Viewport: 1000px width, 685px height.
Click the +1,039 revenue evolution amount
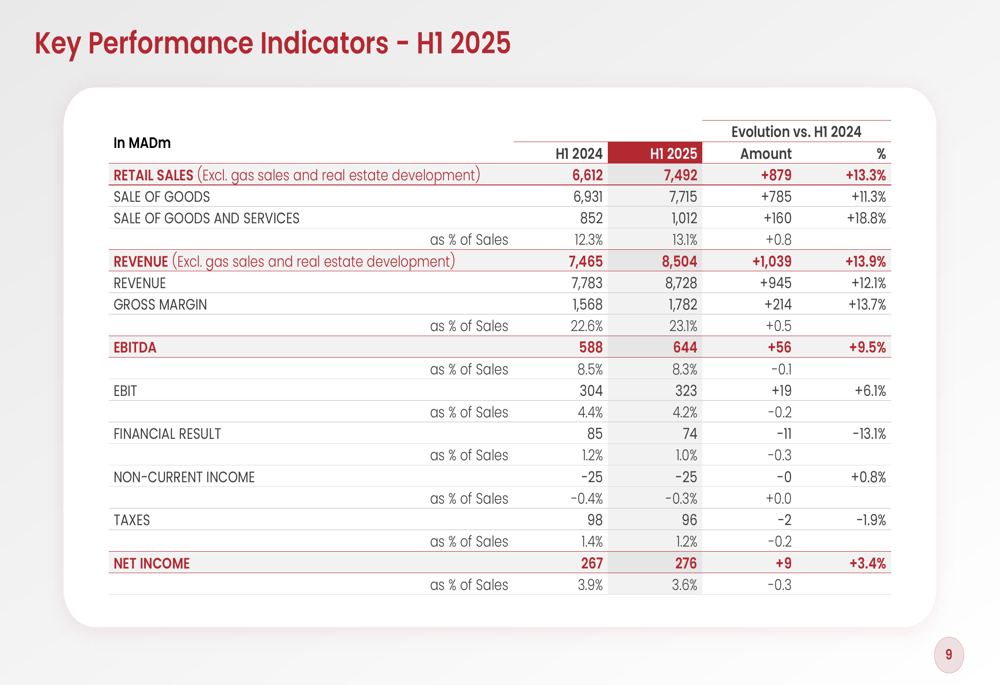(x=770, y=262)
